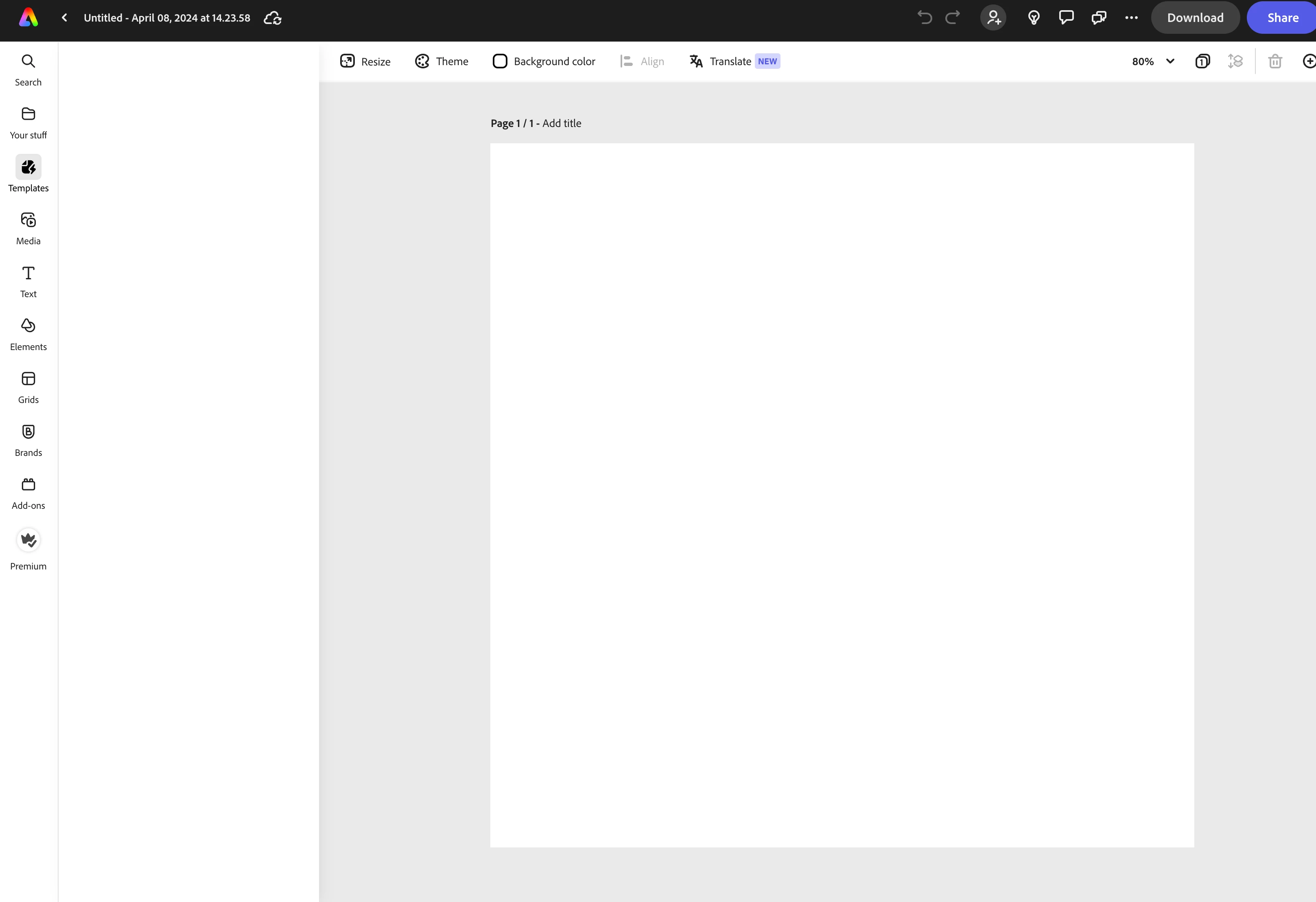The height and width of the screenshot is (902, 1316).
Task: Click the invite collaborator icon
Action: (993, 18)
